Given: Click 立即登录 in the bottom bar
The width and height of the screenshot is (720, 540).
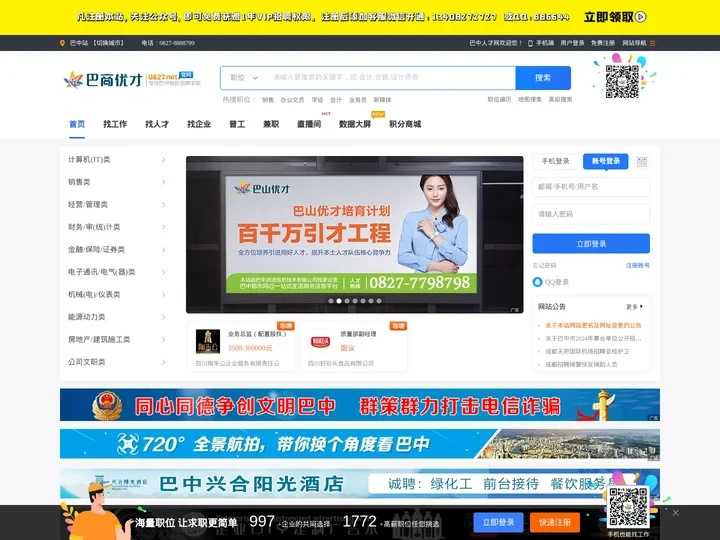Looking at the screenshot, I should tap(498, 523).
